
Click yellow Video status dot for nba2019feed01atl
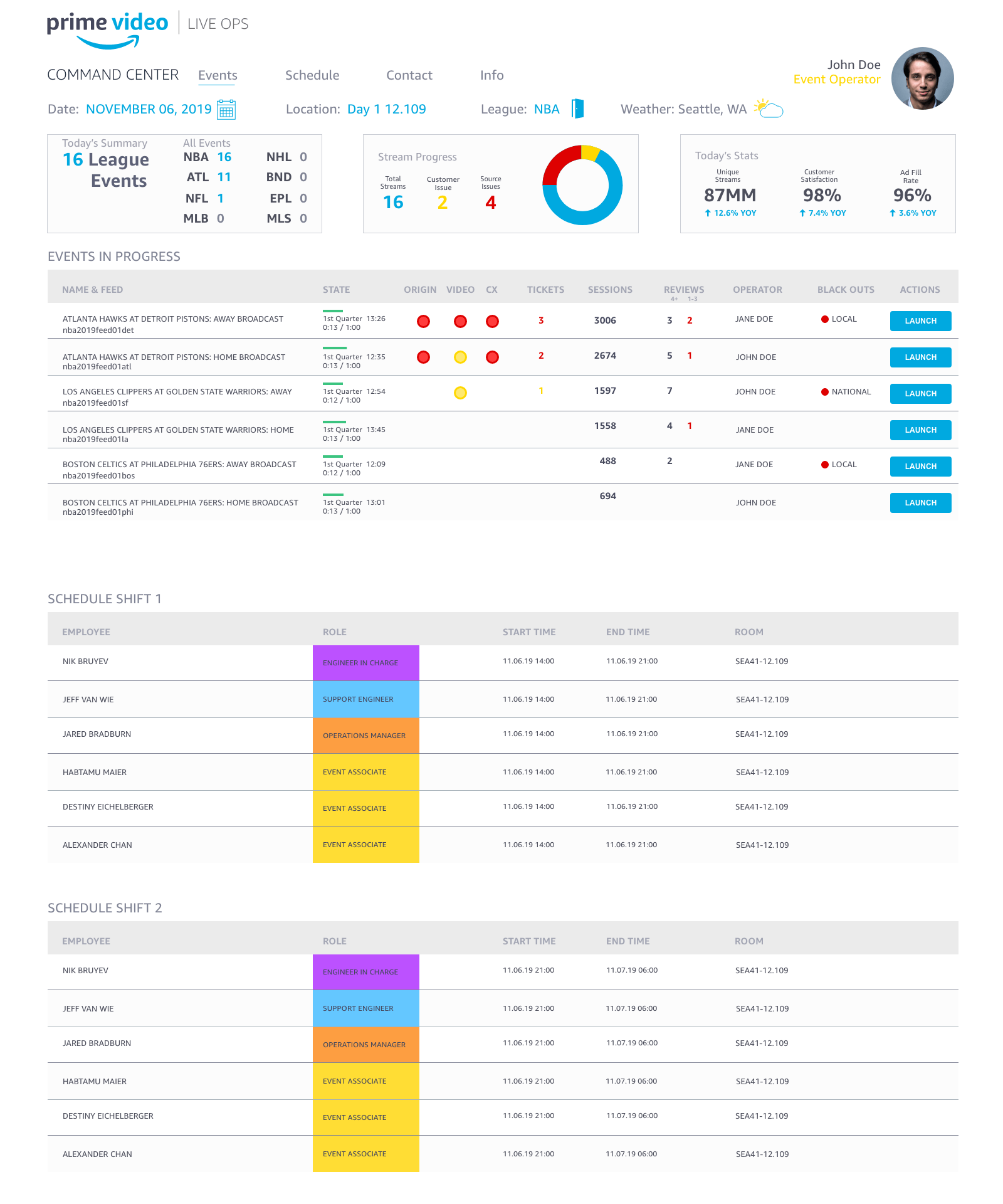(460, 357)
